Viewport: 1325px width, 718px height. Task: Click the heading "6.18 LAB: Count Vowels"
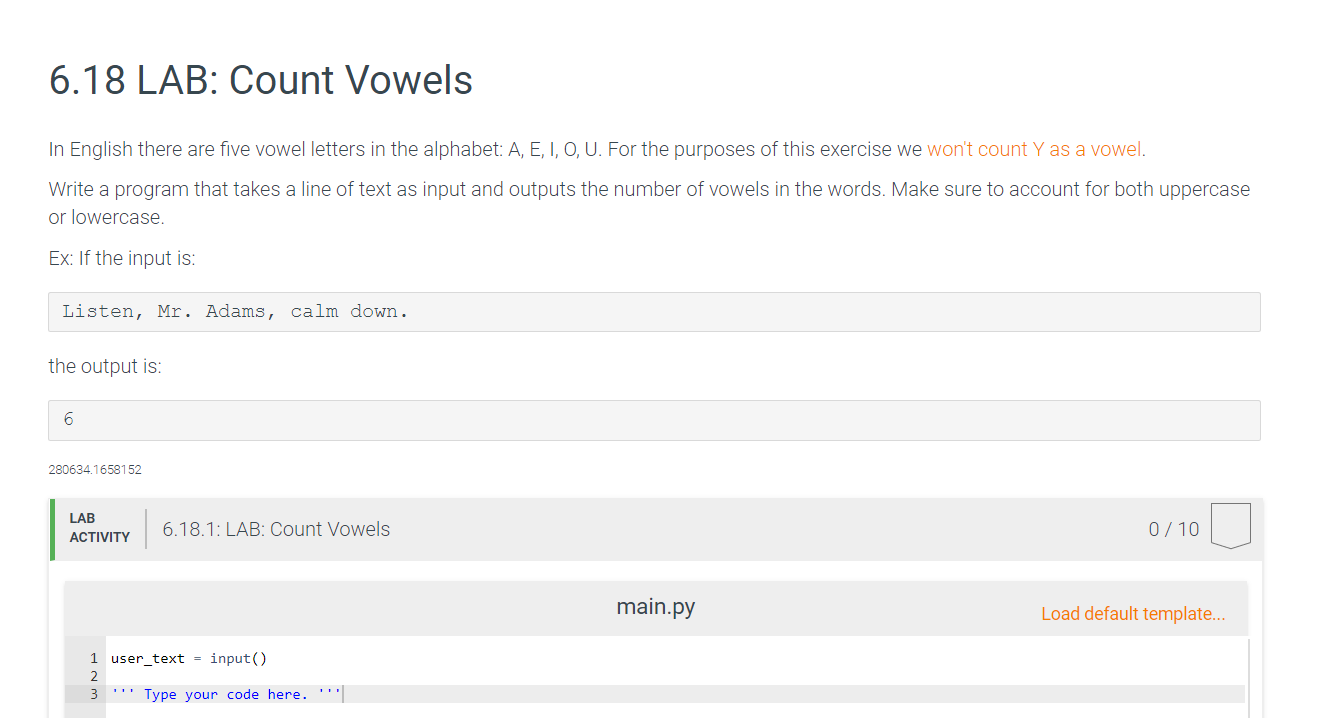pyautogui.click(x=260, y=81)
